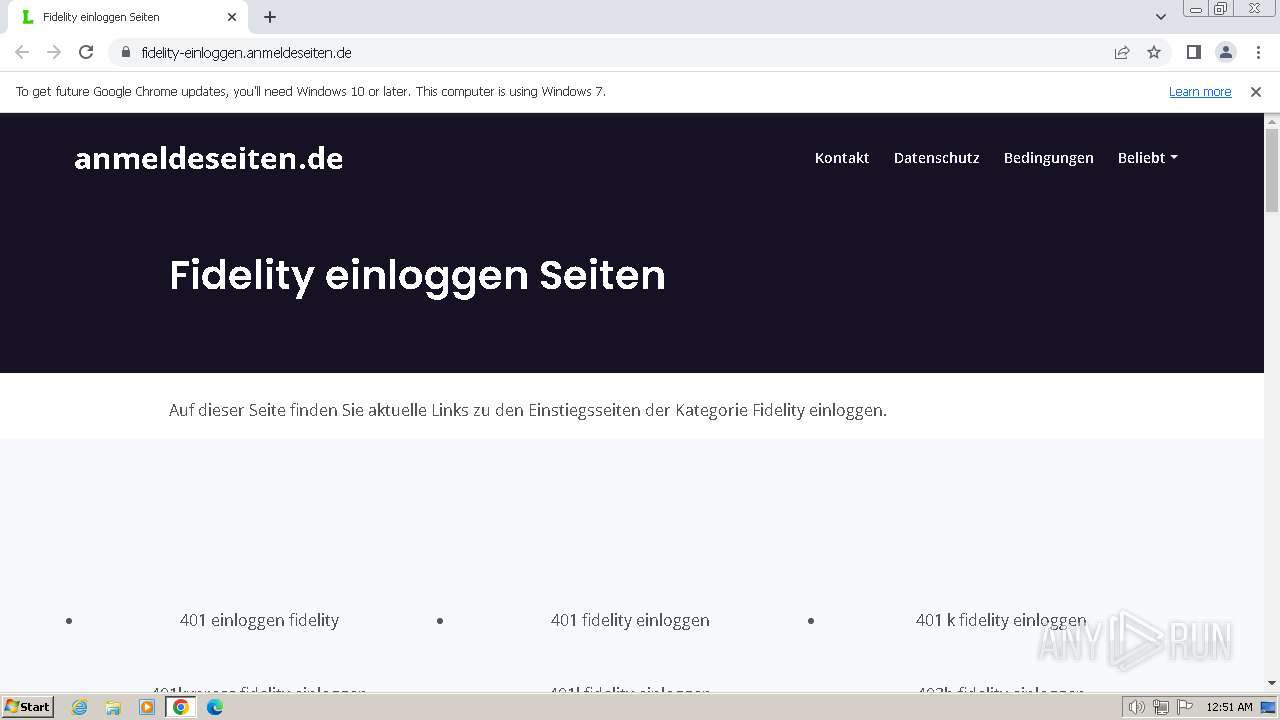Open the Windows Start menu

(x=27, y=706)
